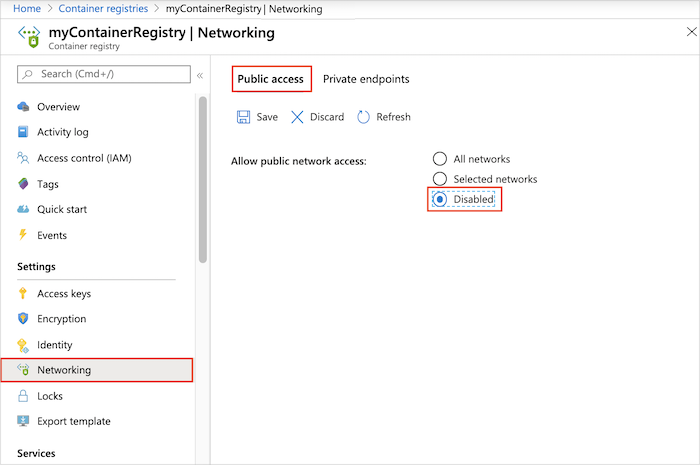Refresh the networking settings
The image size is (700, 465).
383,117
